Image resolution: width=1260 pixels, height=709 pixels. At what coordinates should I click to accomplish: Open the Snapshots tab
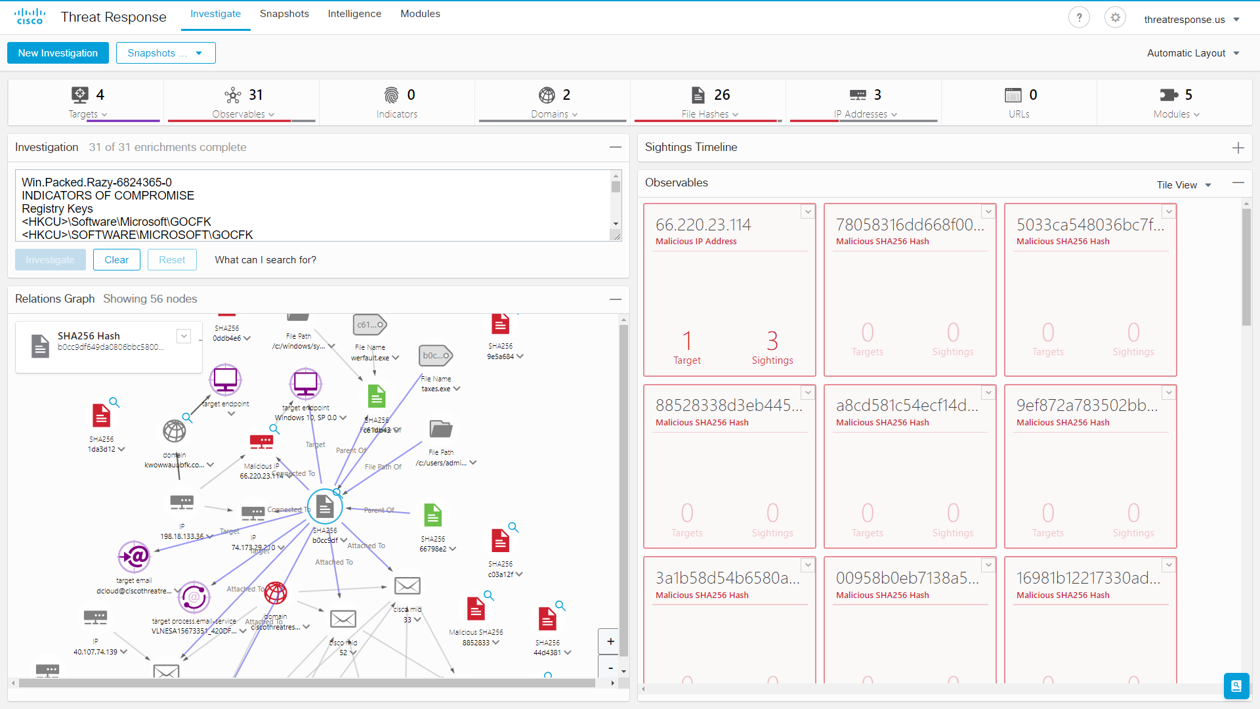point(284,14)
